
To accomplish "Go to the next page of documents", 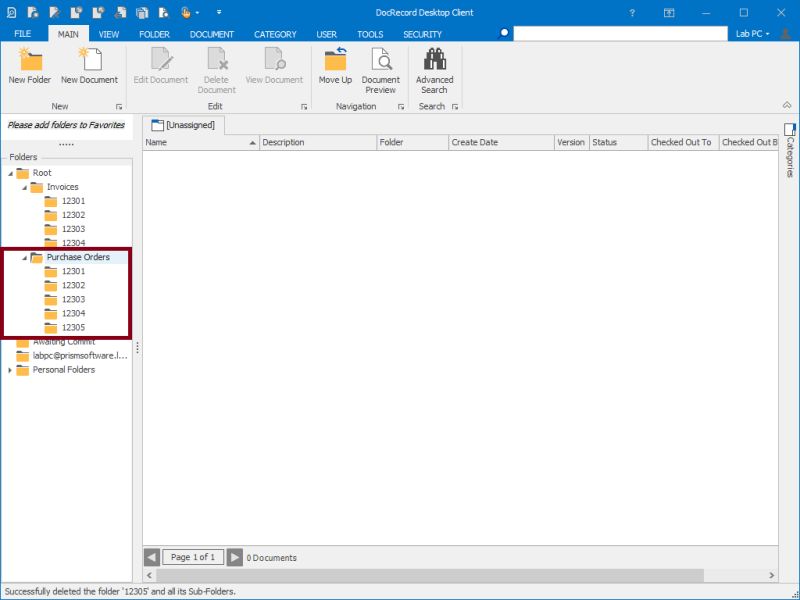I will pos(235,558).
